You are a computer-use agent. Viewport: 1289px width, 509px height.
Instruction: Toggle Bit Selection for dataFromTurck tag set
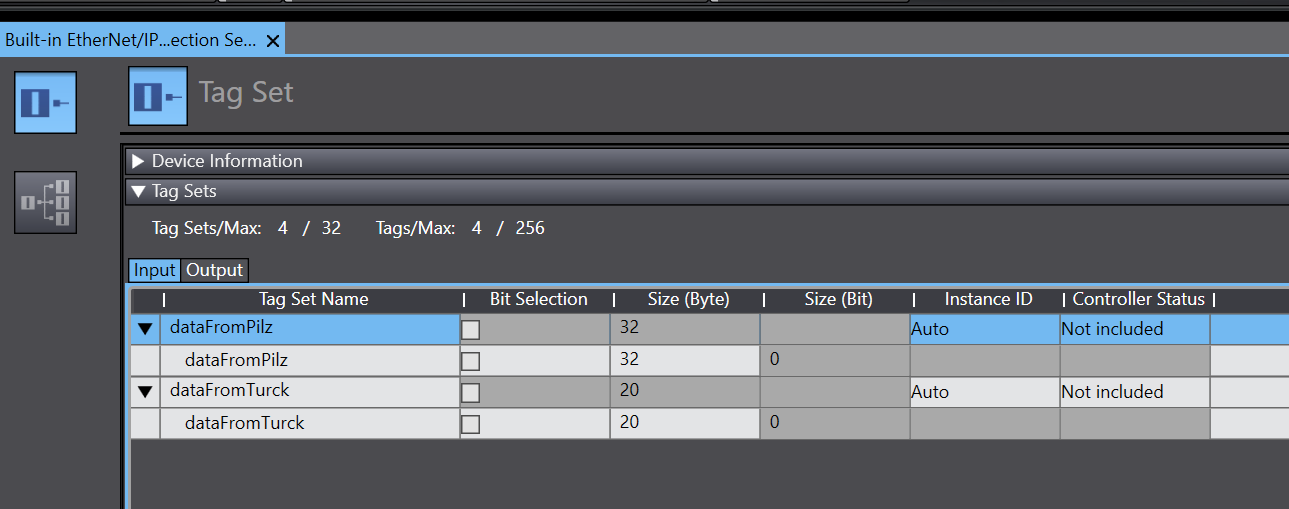tap(470, 393)
